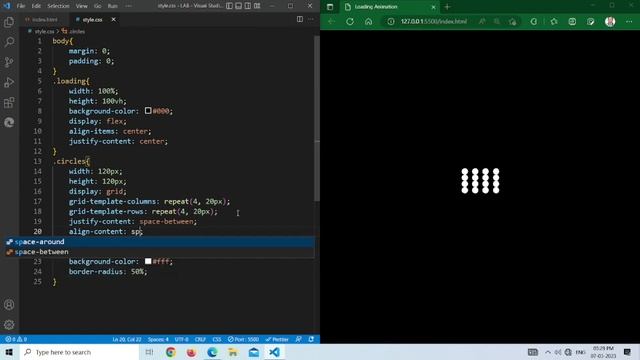The width and height of the screenshot is (640, 360).
Task: Change end of line via CRLF
Action: (200, 339)
